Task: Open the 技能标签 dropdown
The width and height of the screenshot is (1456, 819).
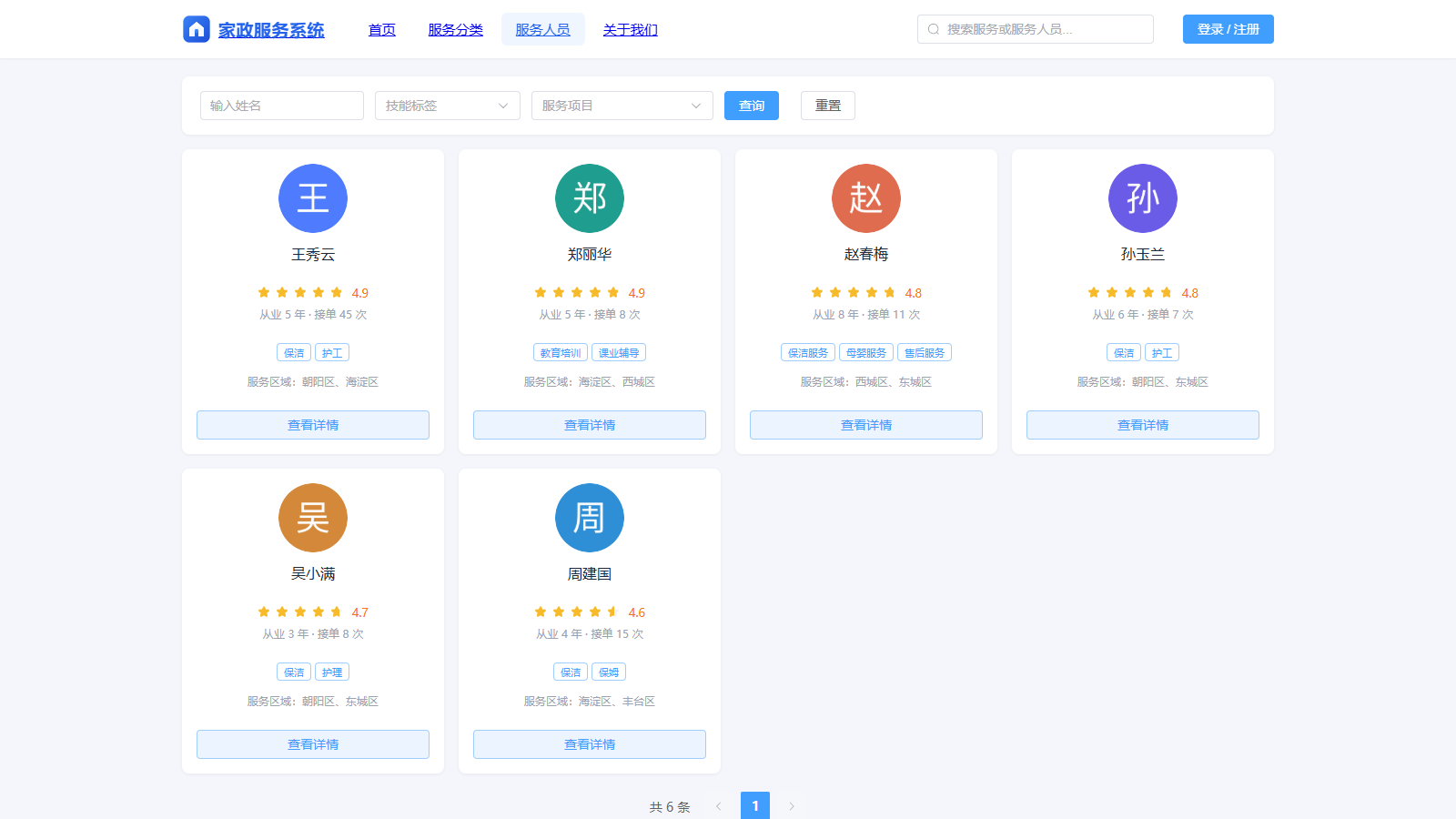Action: 448,106
